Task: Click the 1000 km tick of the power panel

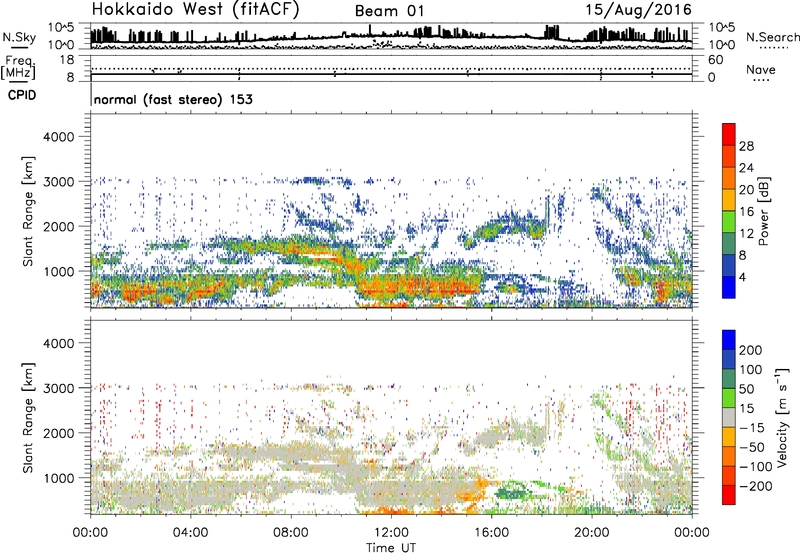Action: pyautogui.click(x=58, y=271)
